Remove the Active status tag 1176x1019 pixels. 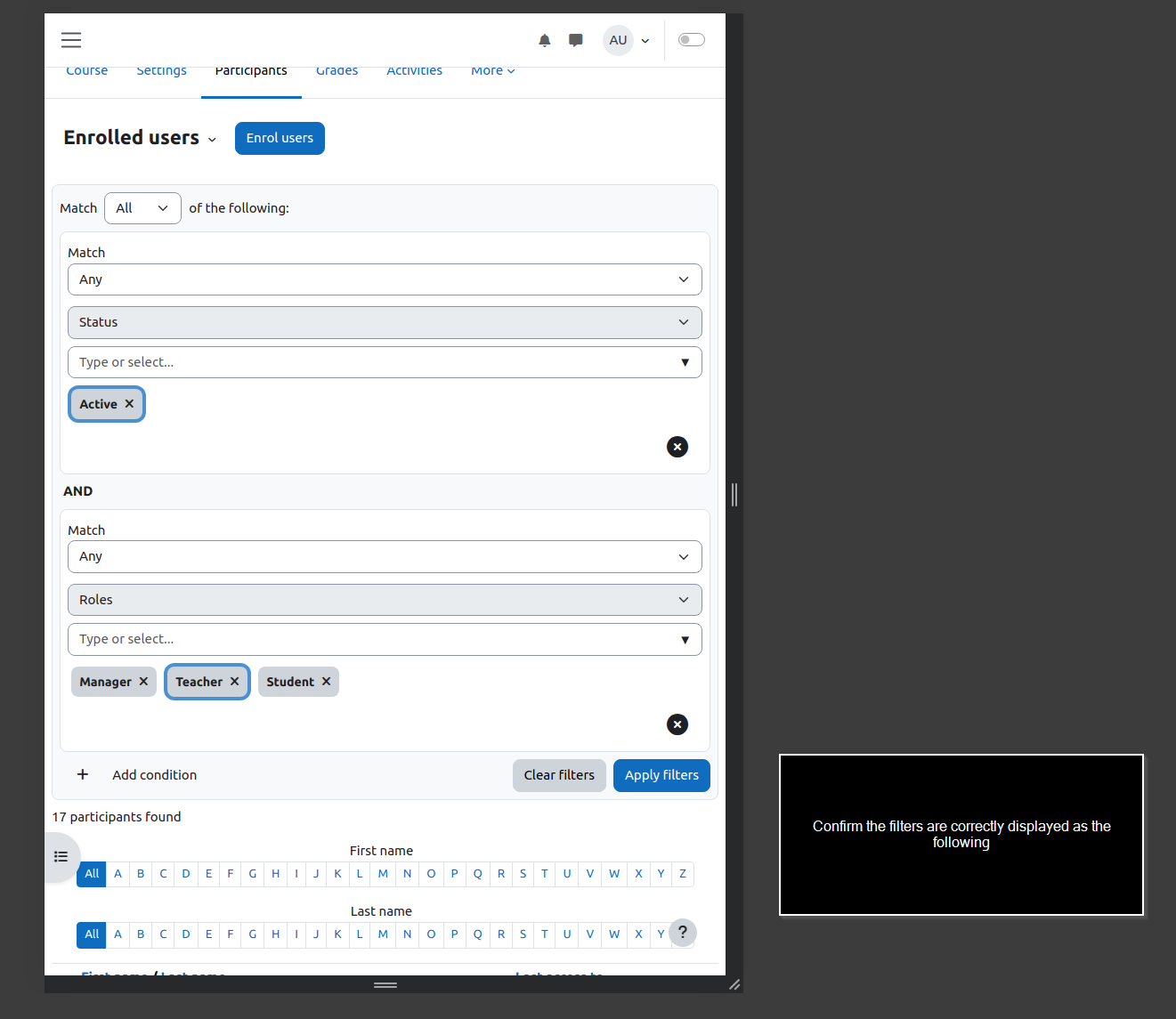click(x=129, y=404)
